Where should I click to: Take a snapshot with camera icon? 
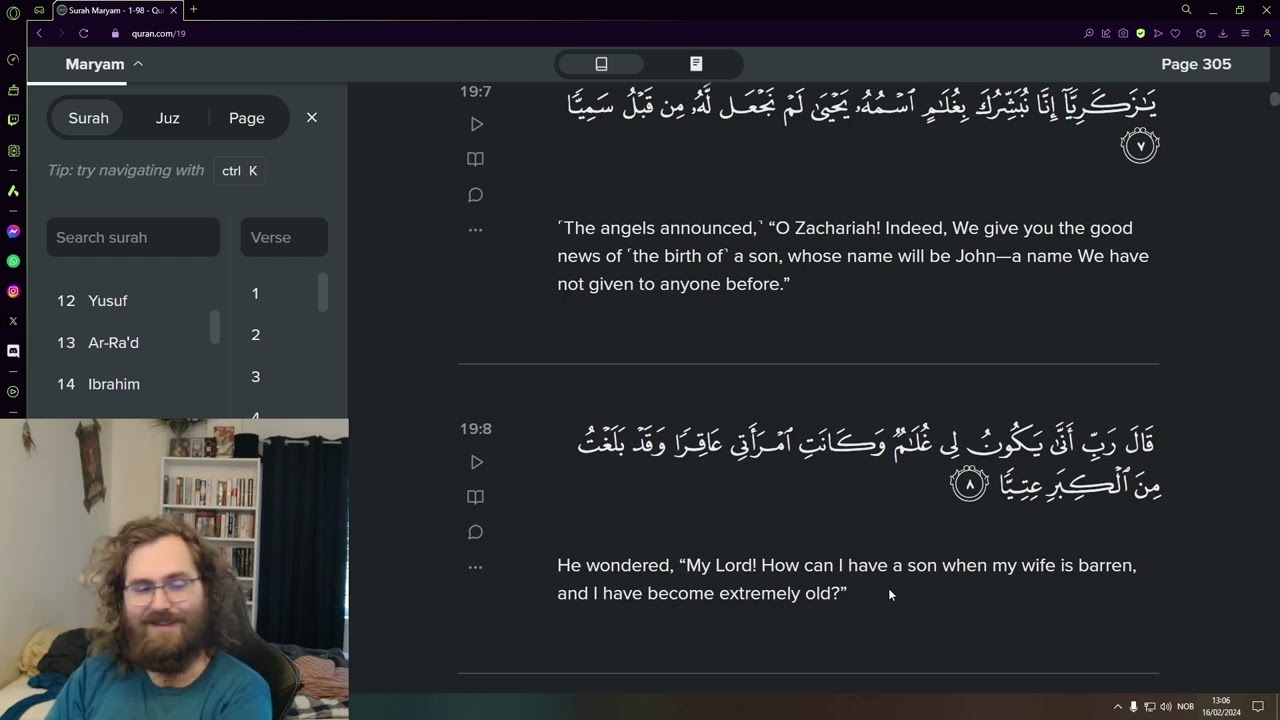point(1123,33)
